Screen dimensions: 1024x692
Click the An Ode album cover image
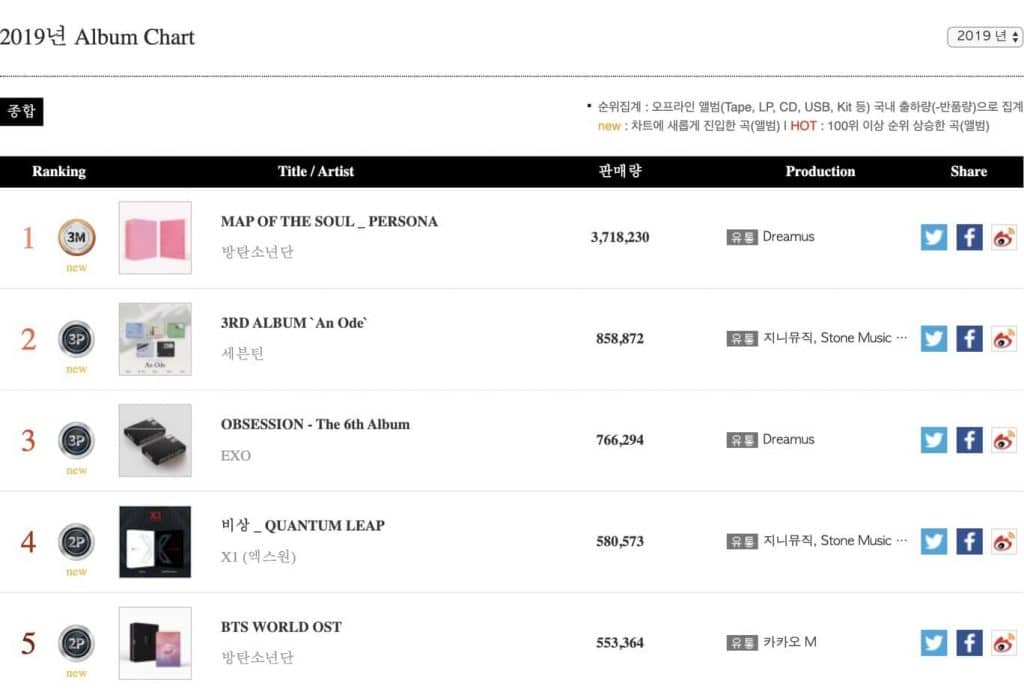pyautogui.click(x=155, y=339)
